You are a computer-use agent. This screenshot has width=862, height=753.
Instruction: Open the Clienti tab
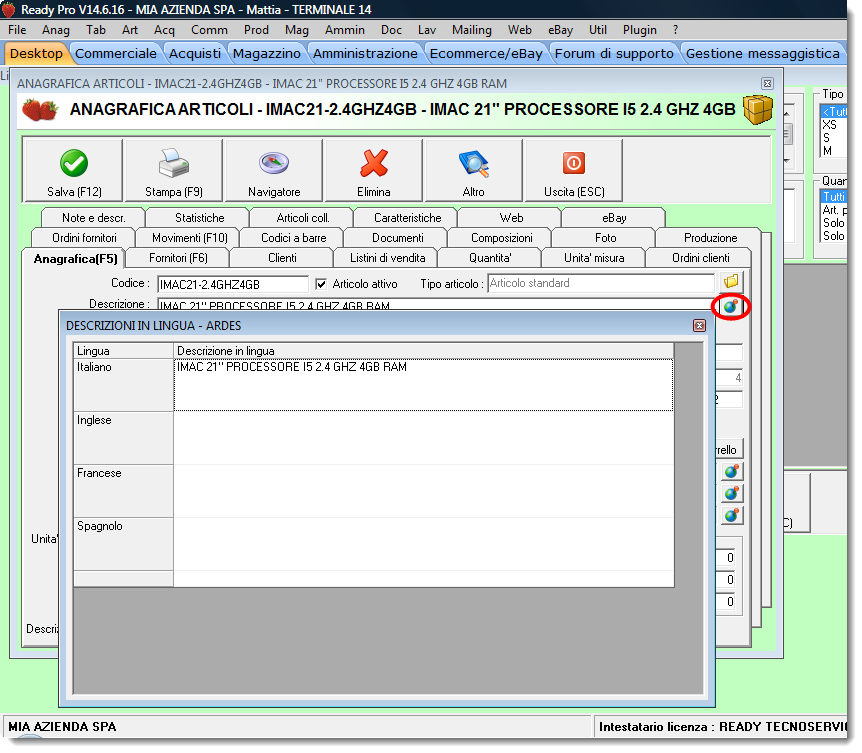(x=282, y=258)
